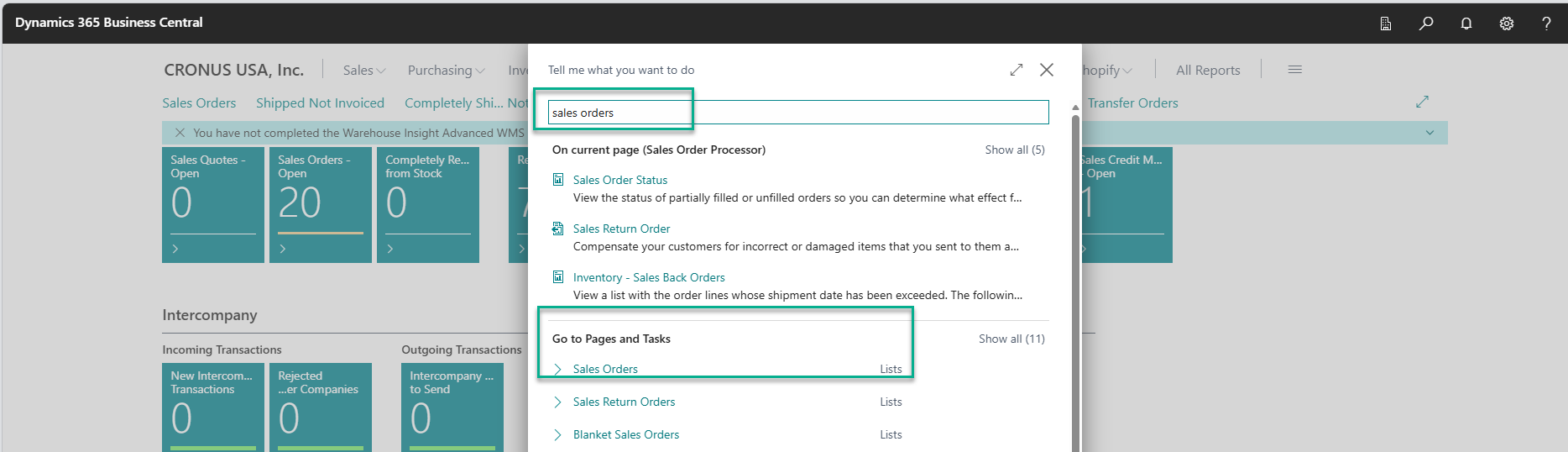This screenshot has height=452, width=1568.
Task: Open the Purchasing dropdown menu
Action: tap(447, 71)
